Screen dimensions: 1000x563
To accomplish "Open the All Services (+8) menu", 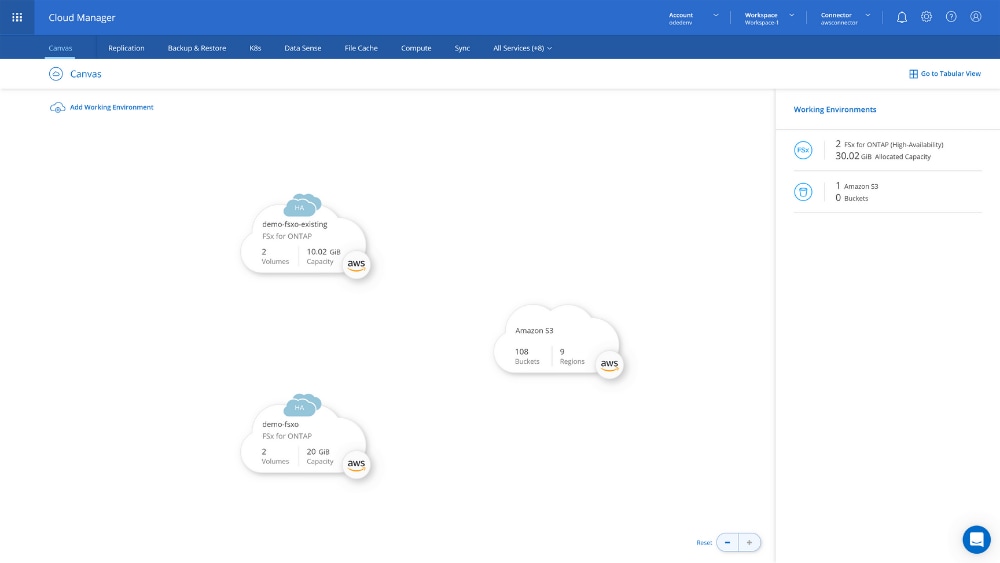I will [522, 48].
